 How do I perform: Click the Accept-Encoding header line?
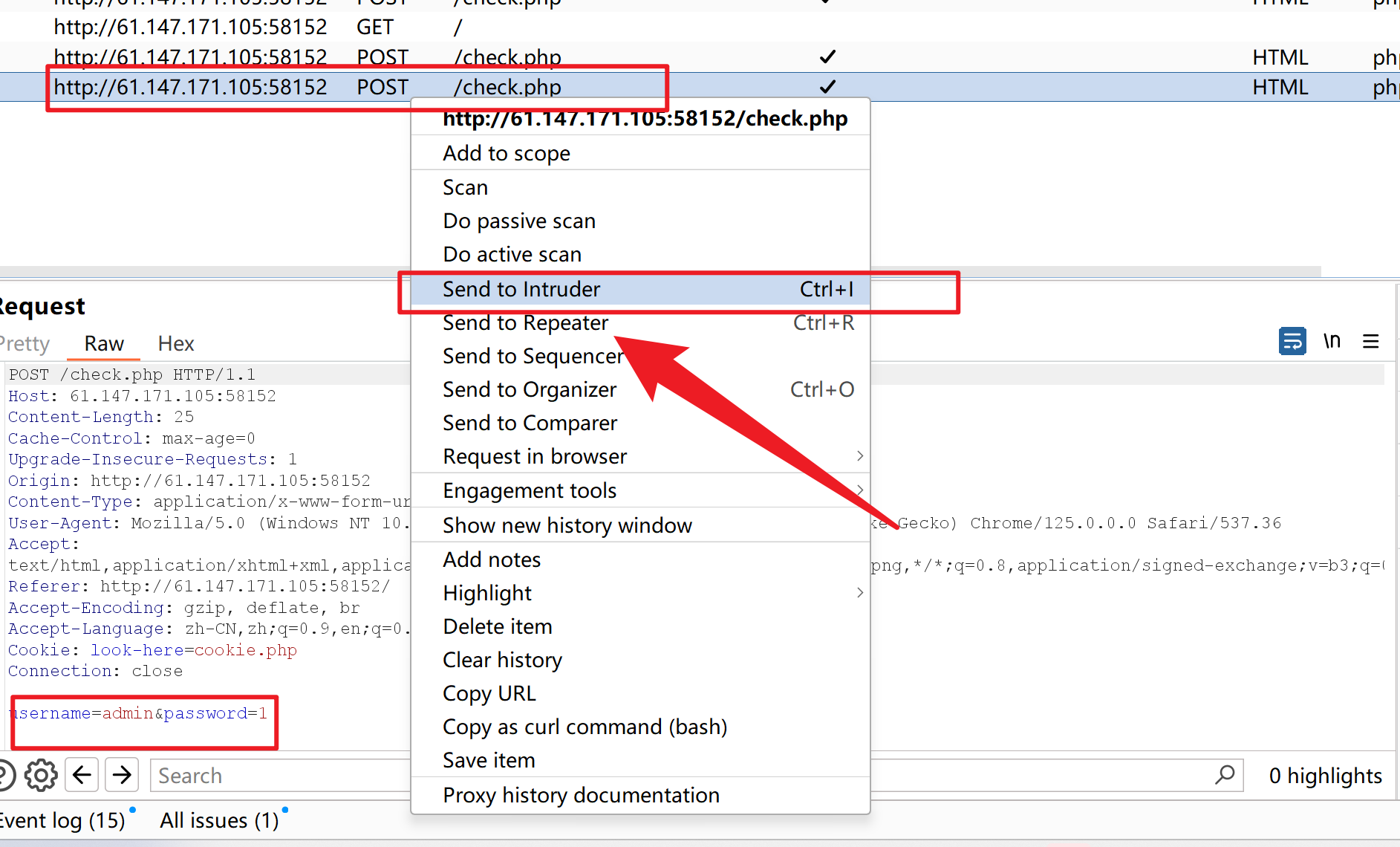pyautogui.click(x=184, y=608)
